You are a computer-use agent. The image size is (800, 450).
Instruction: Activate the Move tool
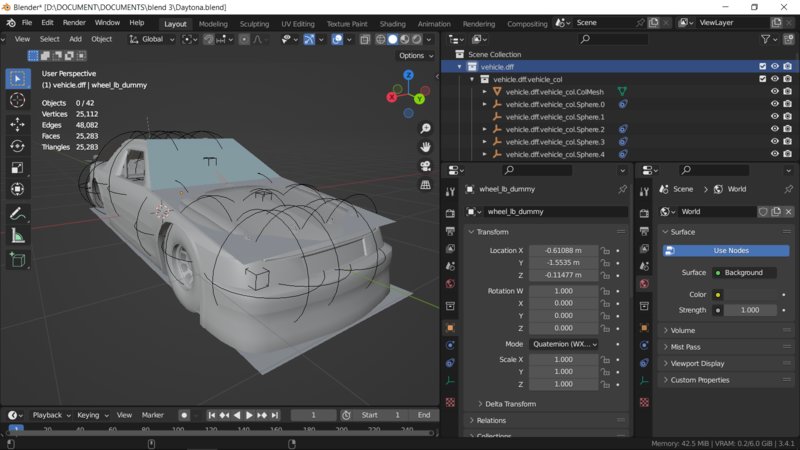click(18, 124)
